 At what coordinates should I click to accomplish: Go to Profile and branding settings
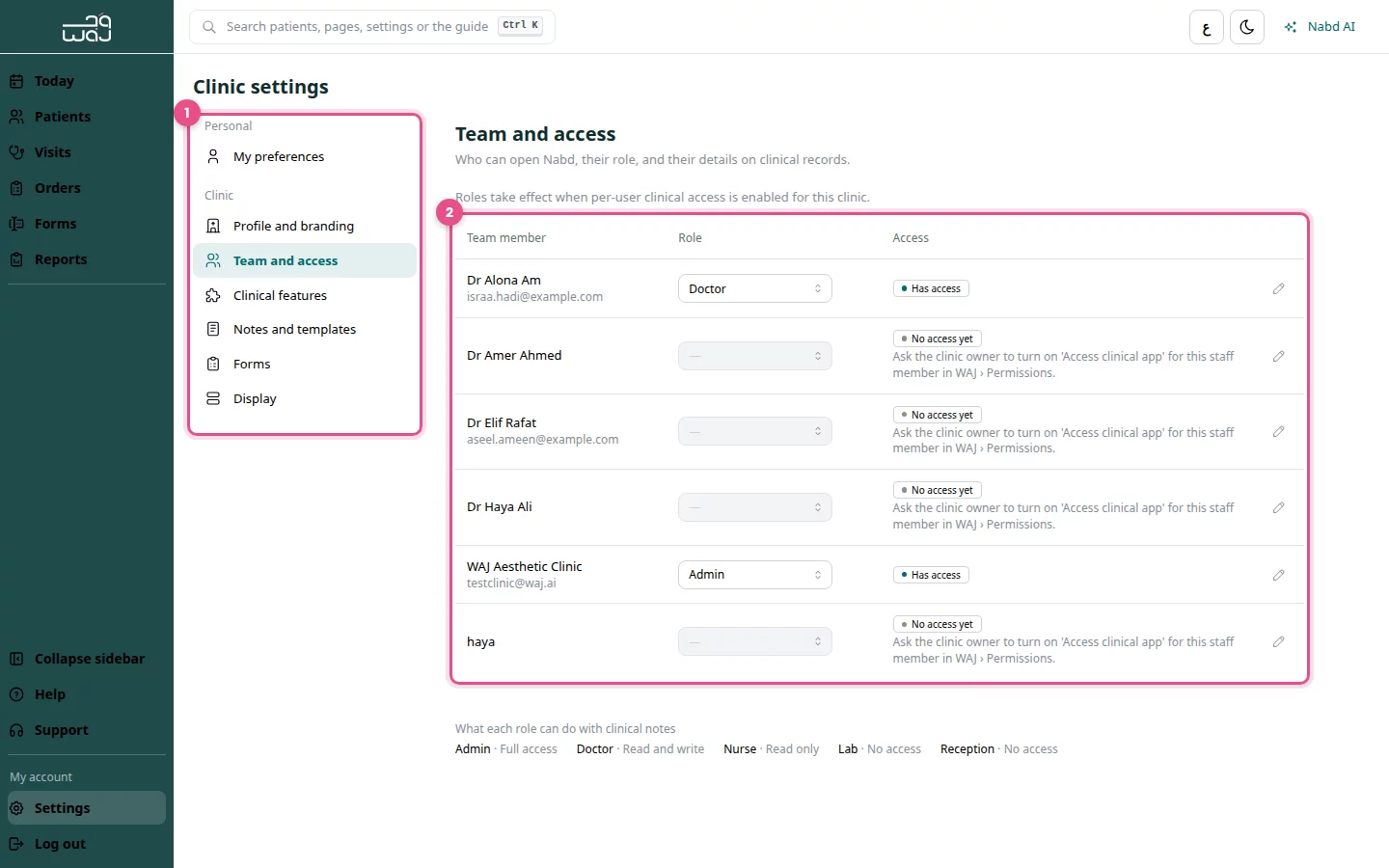click(x=305, y=226)
